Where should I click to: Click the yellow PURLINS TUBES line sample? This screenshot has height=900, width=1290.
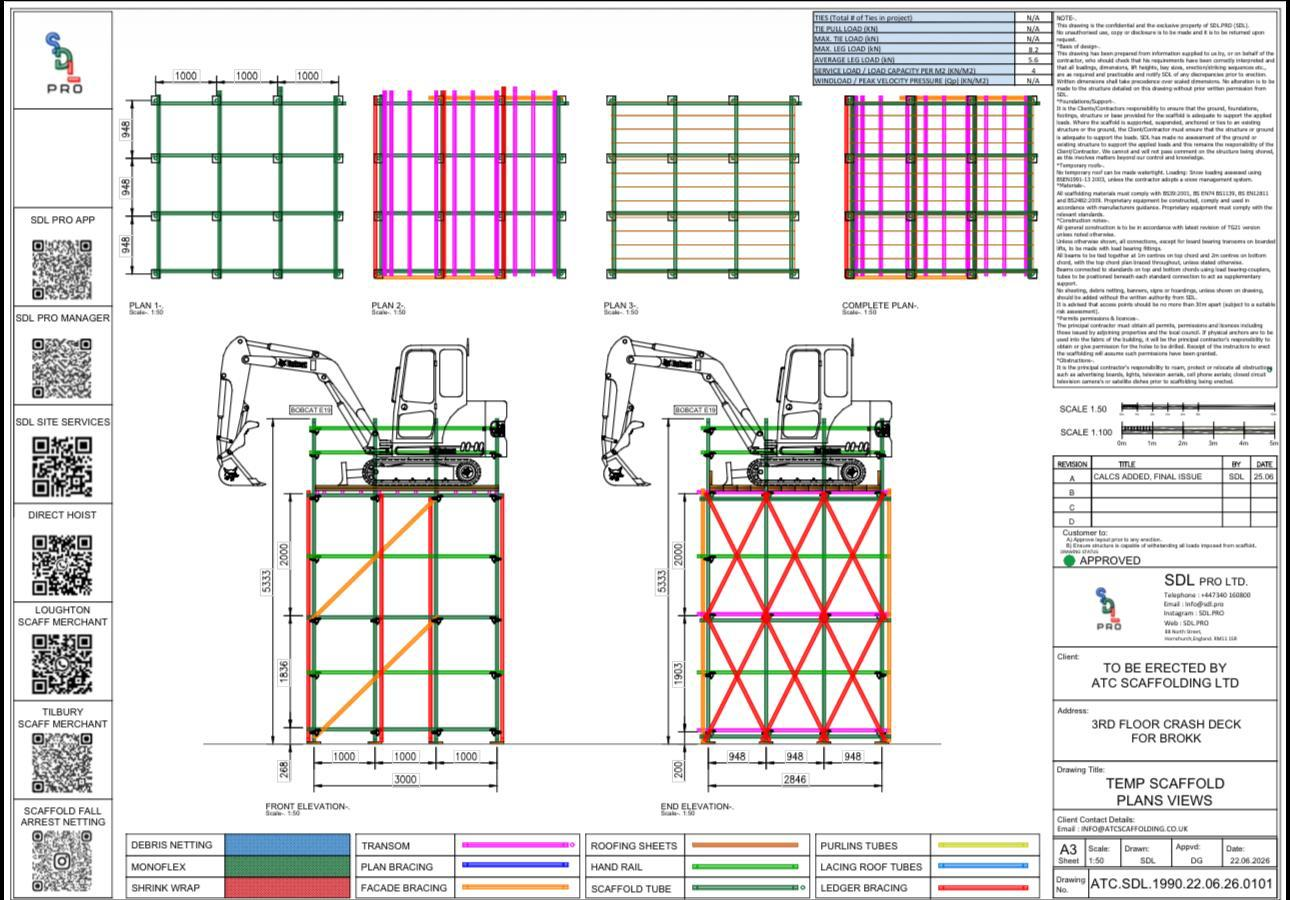(983, 845)
